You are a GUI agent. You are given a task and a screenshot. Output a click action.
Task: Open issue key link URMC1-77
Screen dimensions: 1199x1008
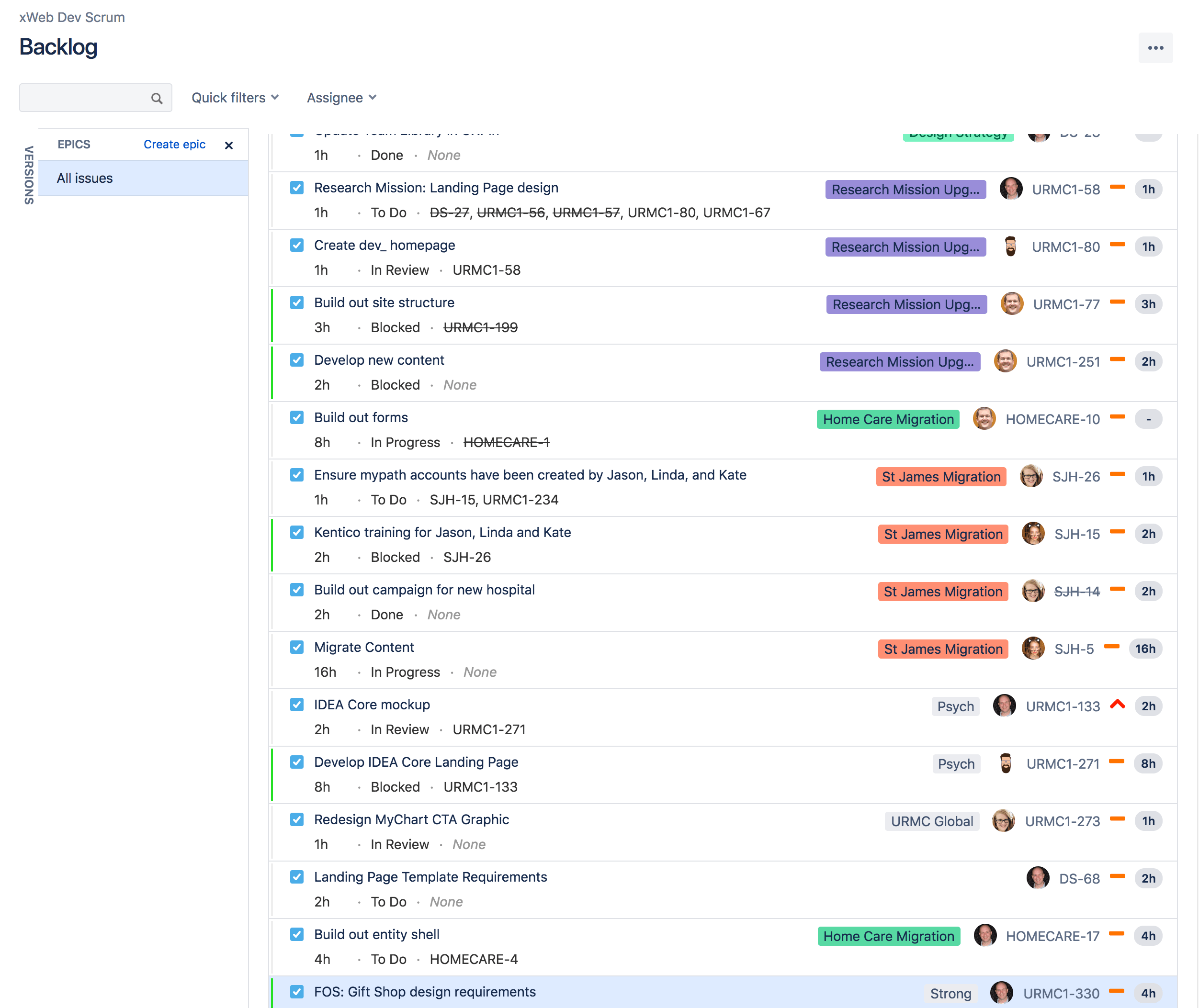(x=1066, y=304)
